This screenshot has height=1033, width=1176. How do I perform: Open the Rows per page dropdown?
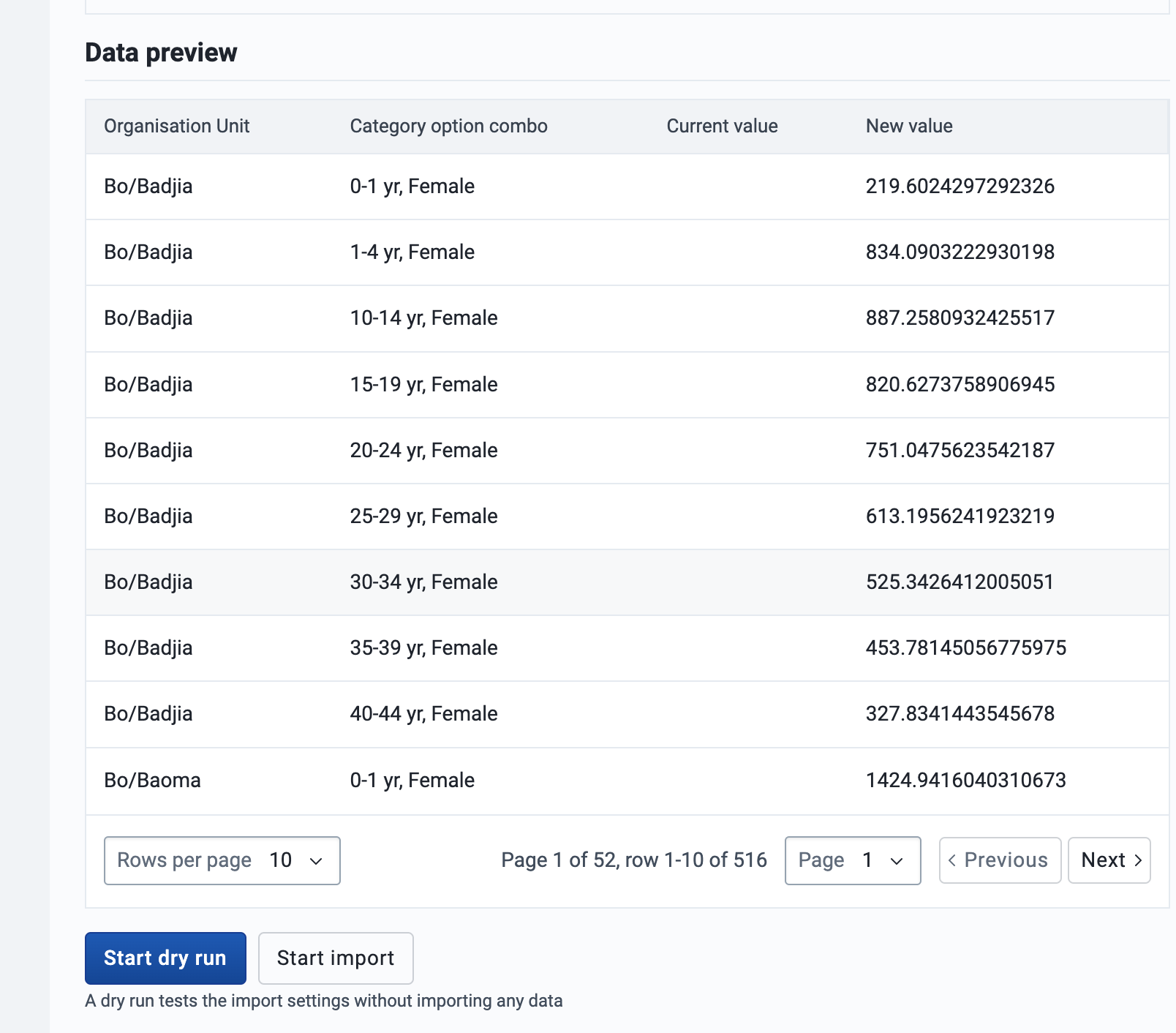[x=222, y=861]
